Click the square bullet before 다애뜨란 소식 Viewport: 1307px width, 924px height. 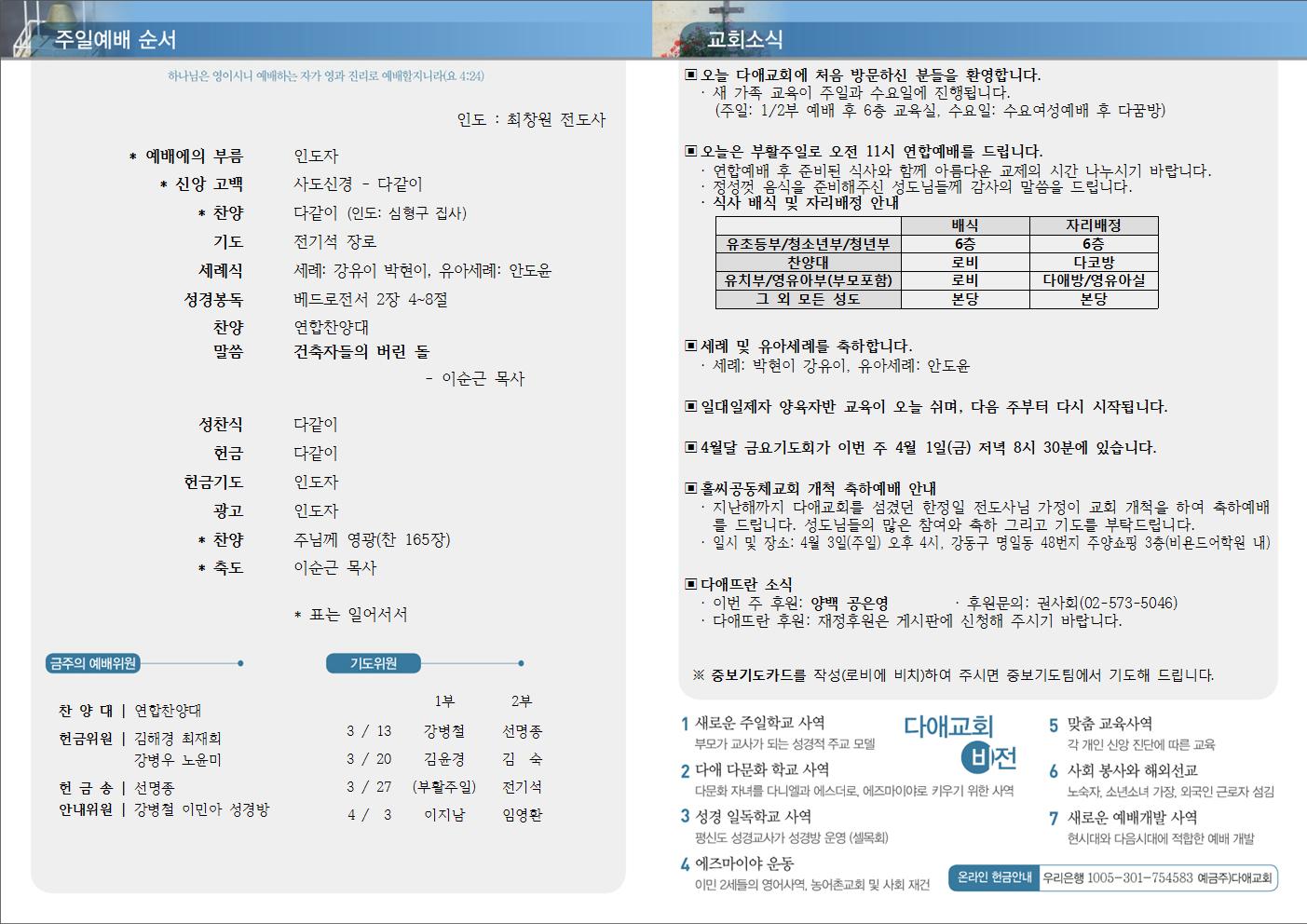pos(690,584)
